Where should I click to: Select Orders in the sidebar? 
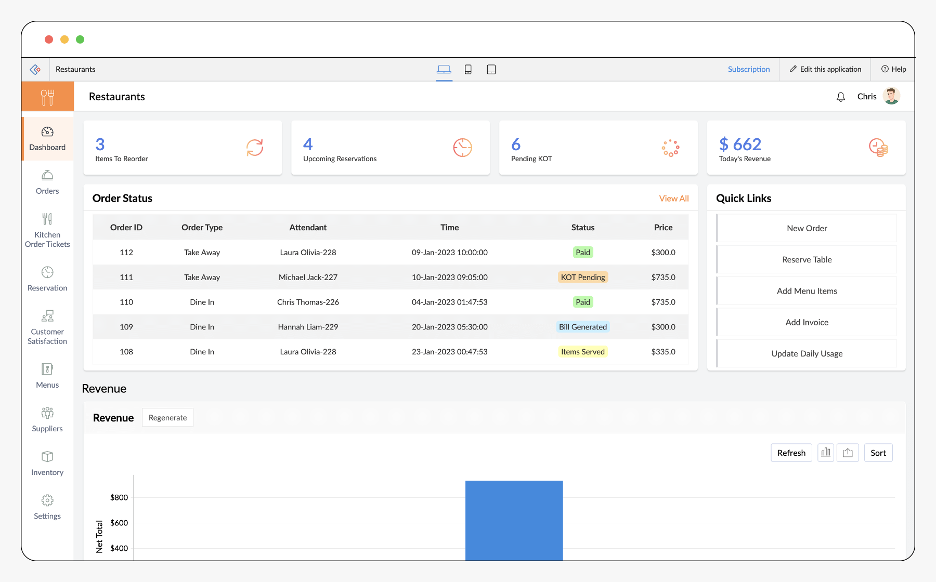pyautogui.click(x=46, y=184)
